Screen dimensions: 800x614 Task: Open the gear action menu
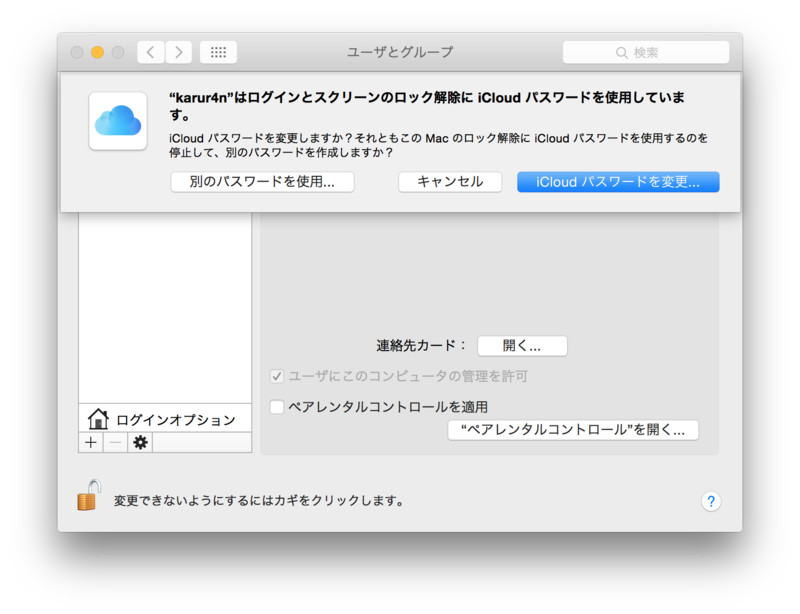coord(140,443)
